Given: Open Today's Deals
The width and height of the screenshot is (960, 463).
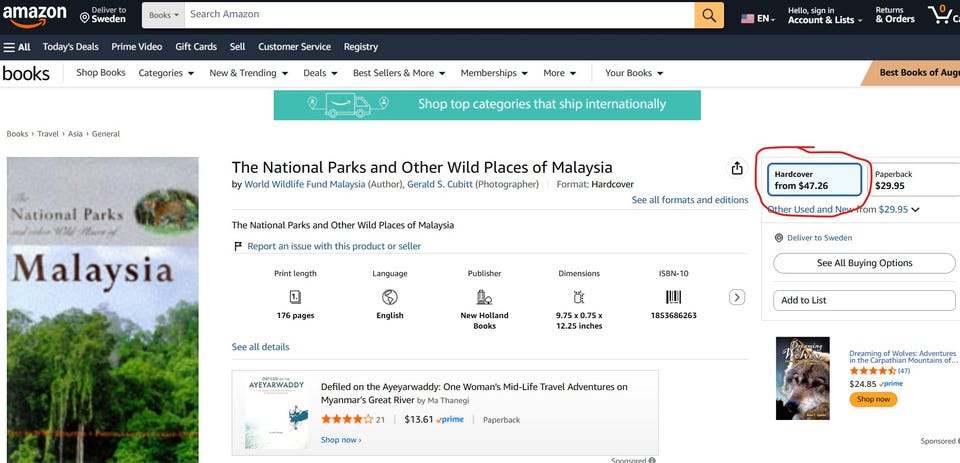Looking at the screenshot, I should coord(70,47).
